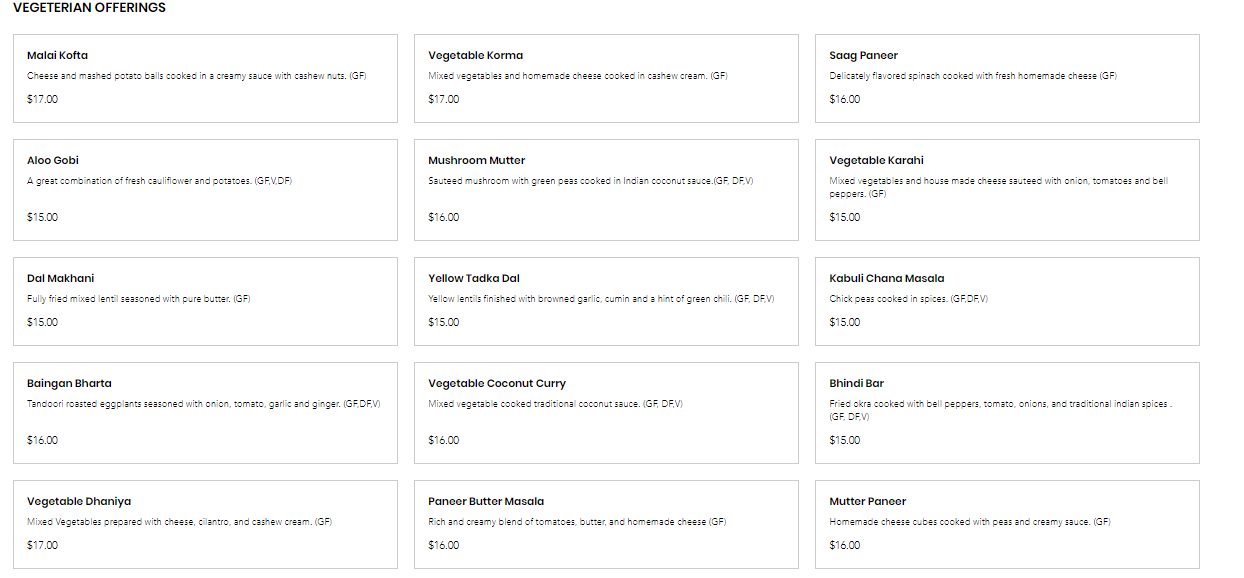Screen dimensions: 1244x578
Task: Click the $17.00 price on Malai Kofta
Action: coord(42,99)
